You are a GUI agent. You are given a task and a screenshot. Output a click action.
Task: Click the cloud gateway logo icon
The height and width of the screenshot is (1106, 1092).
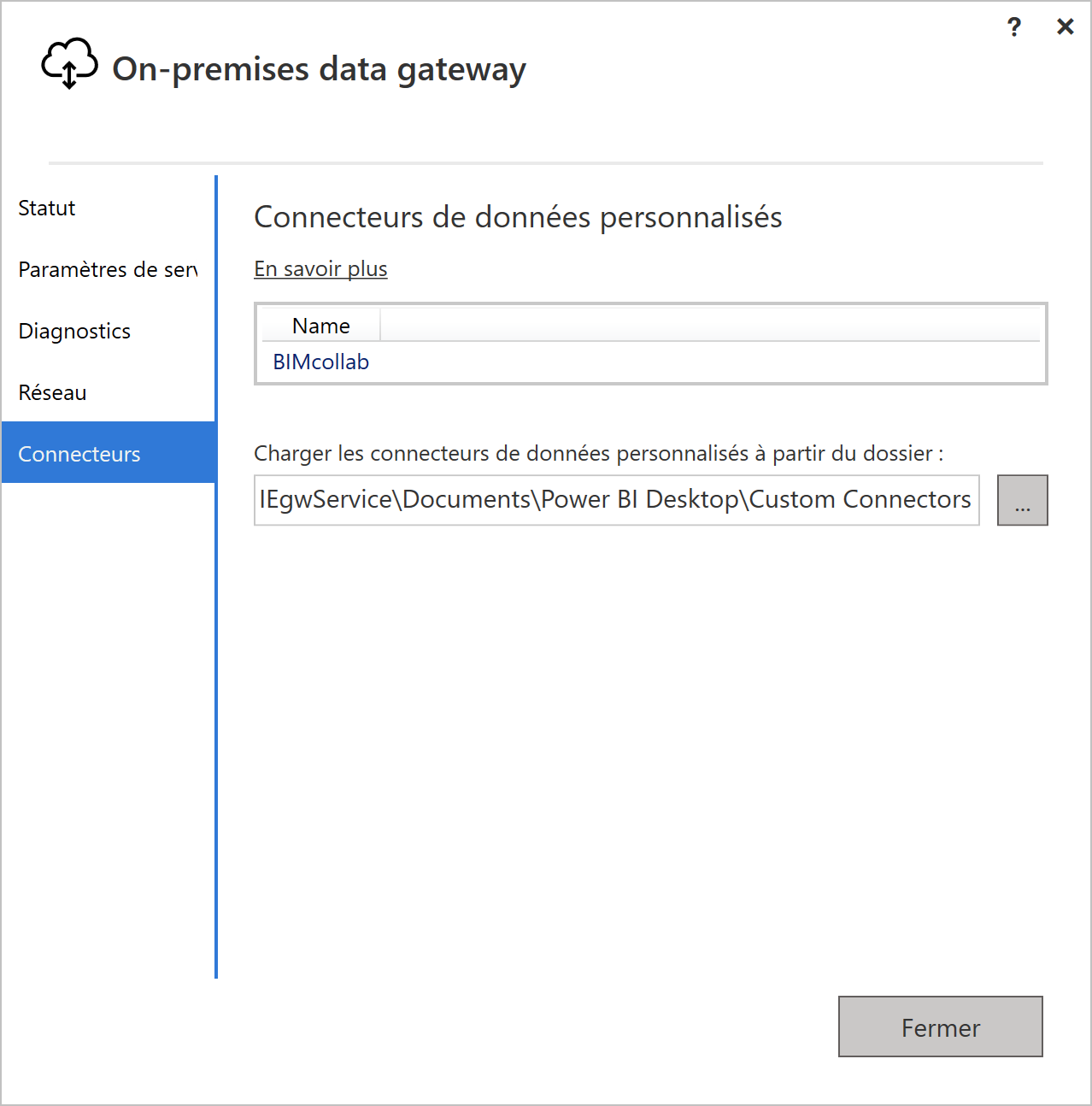pyautogui.click(x=69, y=63)
